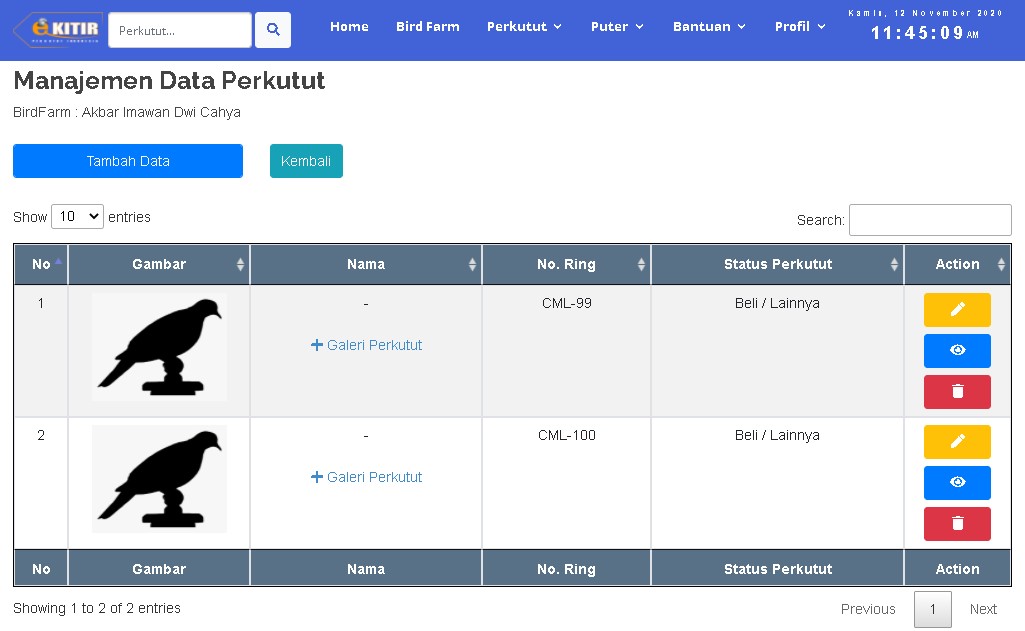1025x631 pixels.
Task: Click the magnifier search button in navbar
Action: point(273,30)
